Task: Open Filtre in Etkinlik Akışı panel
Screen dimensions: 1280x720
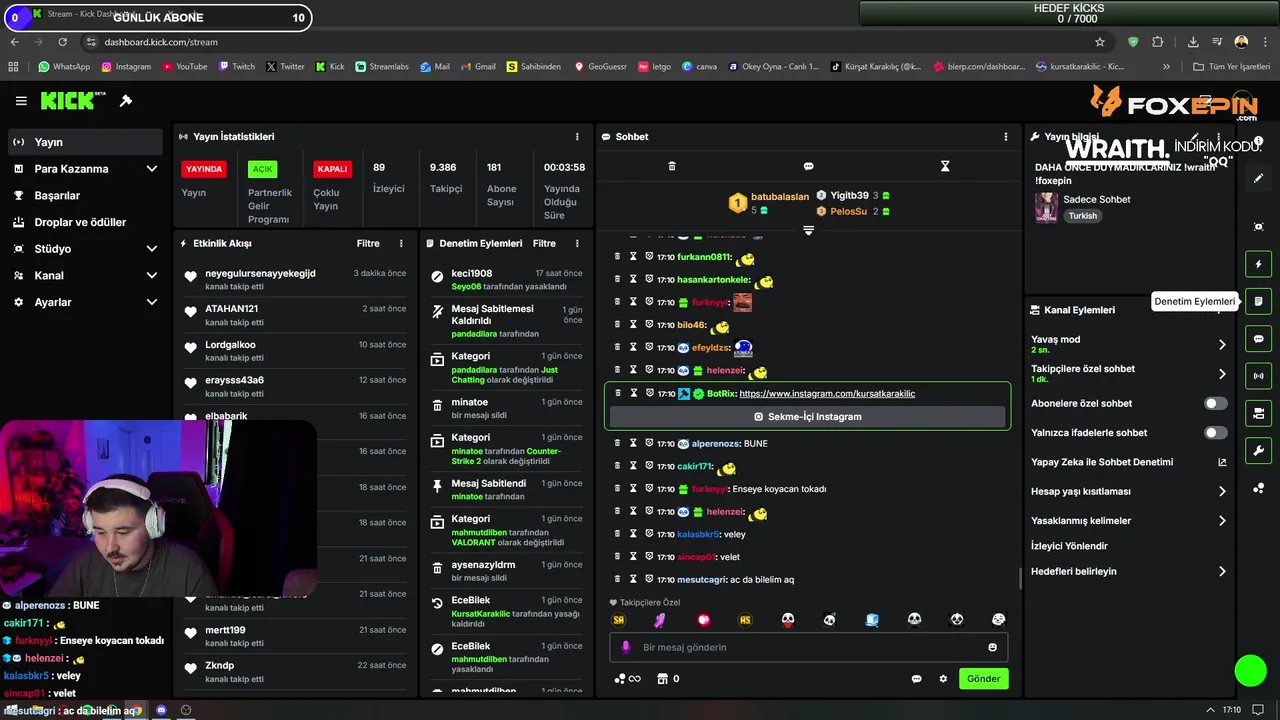Action: pyautogui.click(x=368, y=244)
